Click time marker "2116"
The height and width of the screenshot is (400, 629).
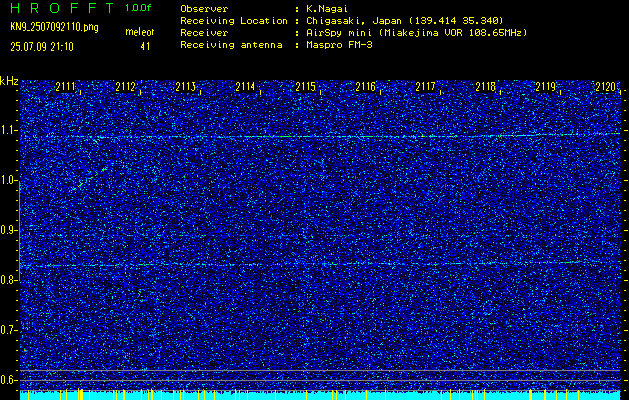[365, 87]
